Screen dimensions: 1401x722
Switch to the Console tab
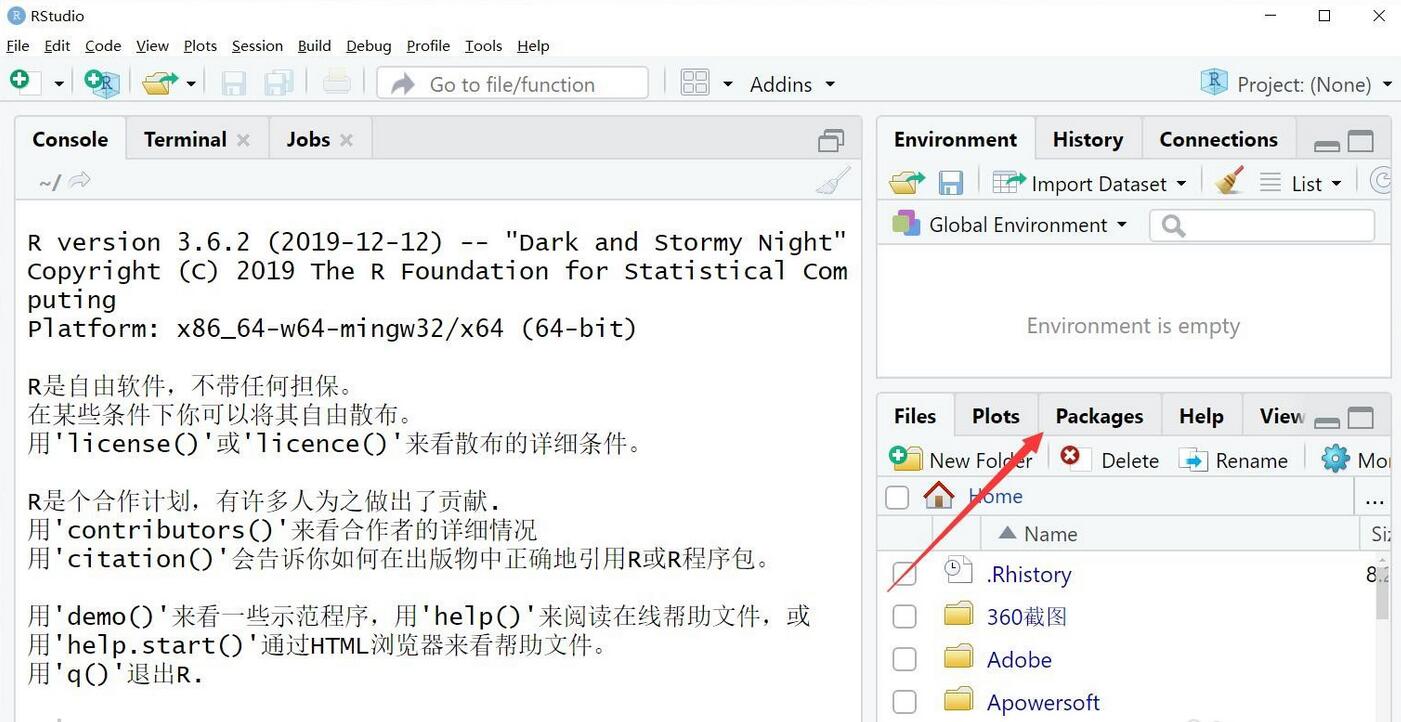[x=70, y=140]
